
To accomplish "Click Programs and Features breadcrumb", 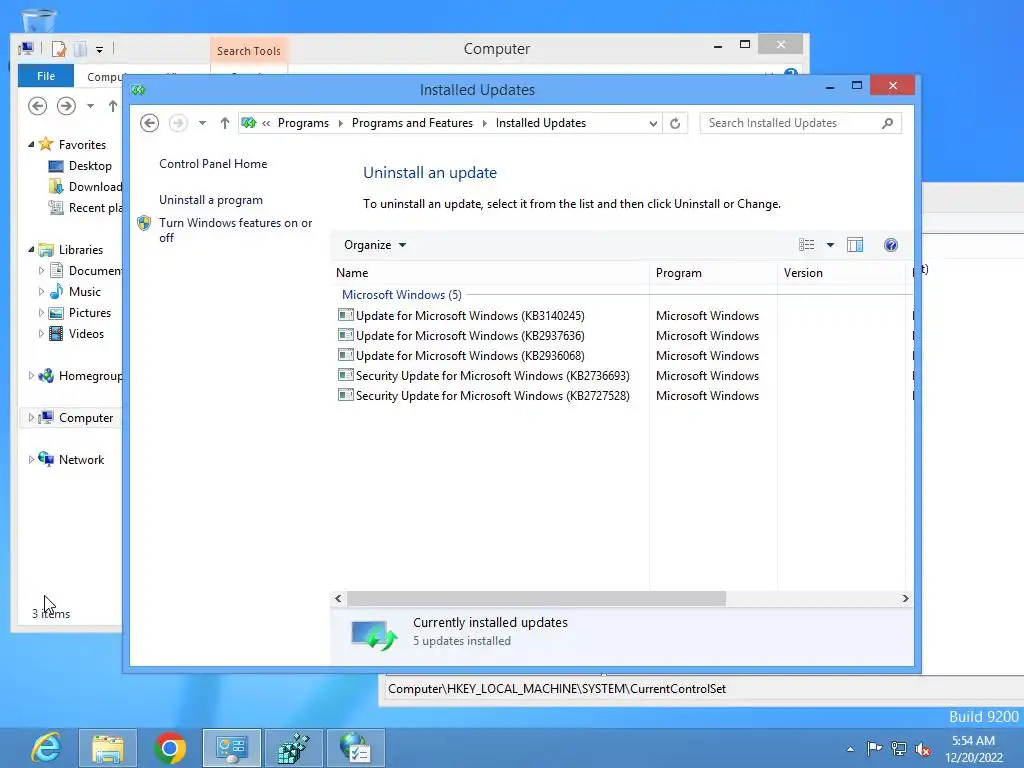I will pyautogui.click(x=412, y=123).
